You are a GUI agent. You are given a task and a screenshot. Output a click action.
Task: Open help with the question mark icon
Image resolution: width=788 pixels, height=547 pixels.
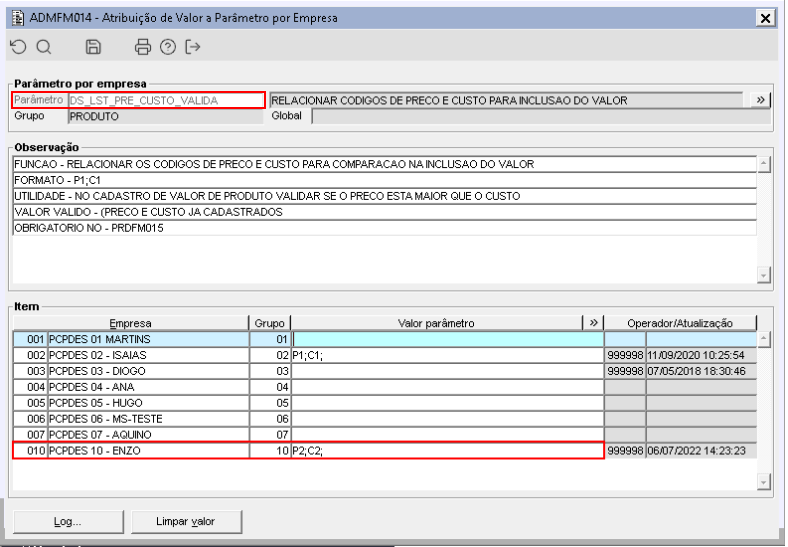[x=168, y=47]
